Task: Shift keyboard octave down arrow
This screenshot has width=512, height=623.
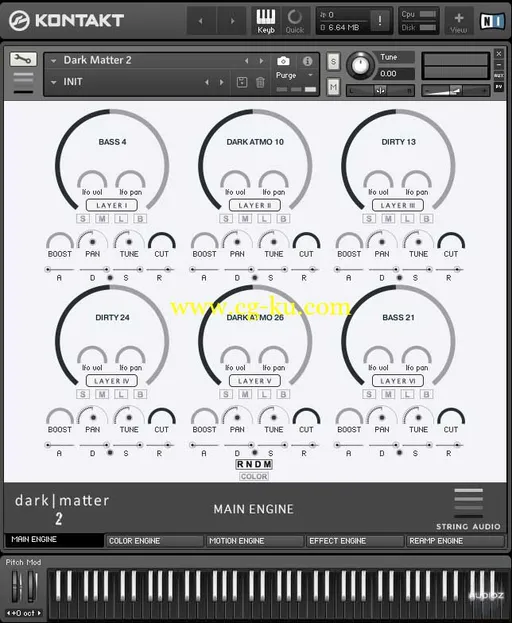Action: tap(9, 613)
